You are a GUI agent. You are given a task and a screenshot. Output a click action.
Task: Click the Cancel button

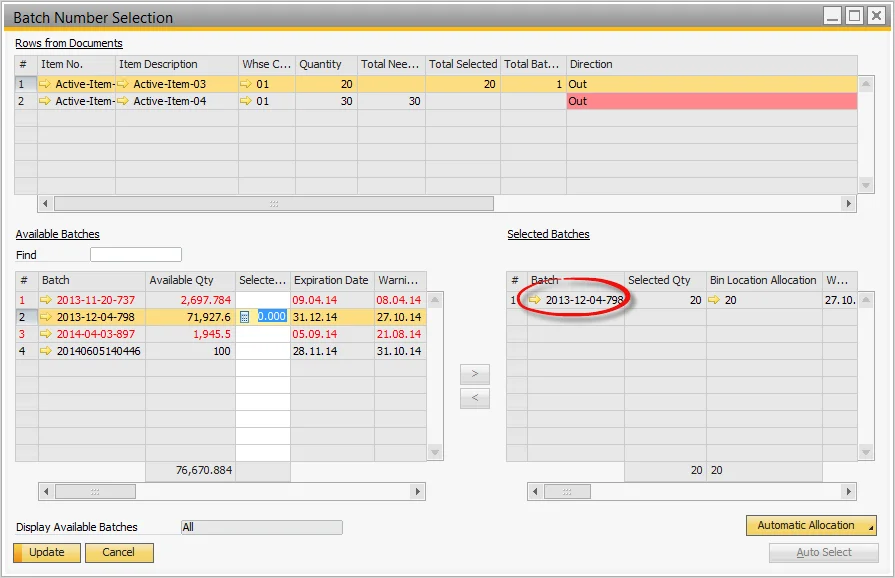pos(119,552)
